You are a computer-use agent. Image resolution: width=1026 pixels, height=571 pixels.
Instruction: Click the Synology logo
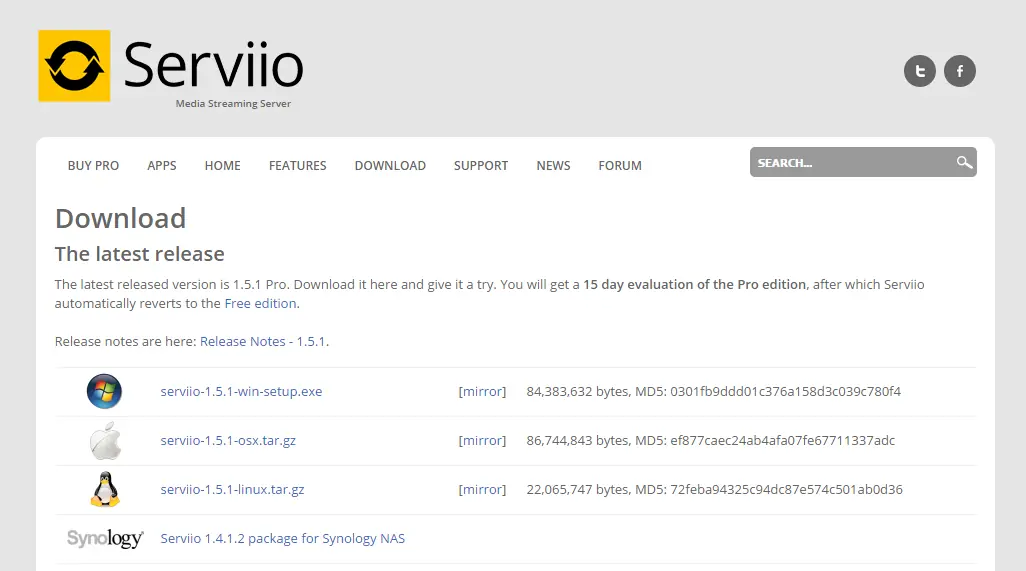pos(105,538)
